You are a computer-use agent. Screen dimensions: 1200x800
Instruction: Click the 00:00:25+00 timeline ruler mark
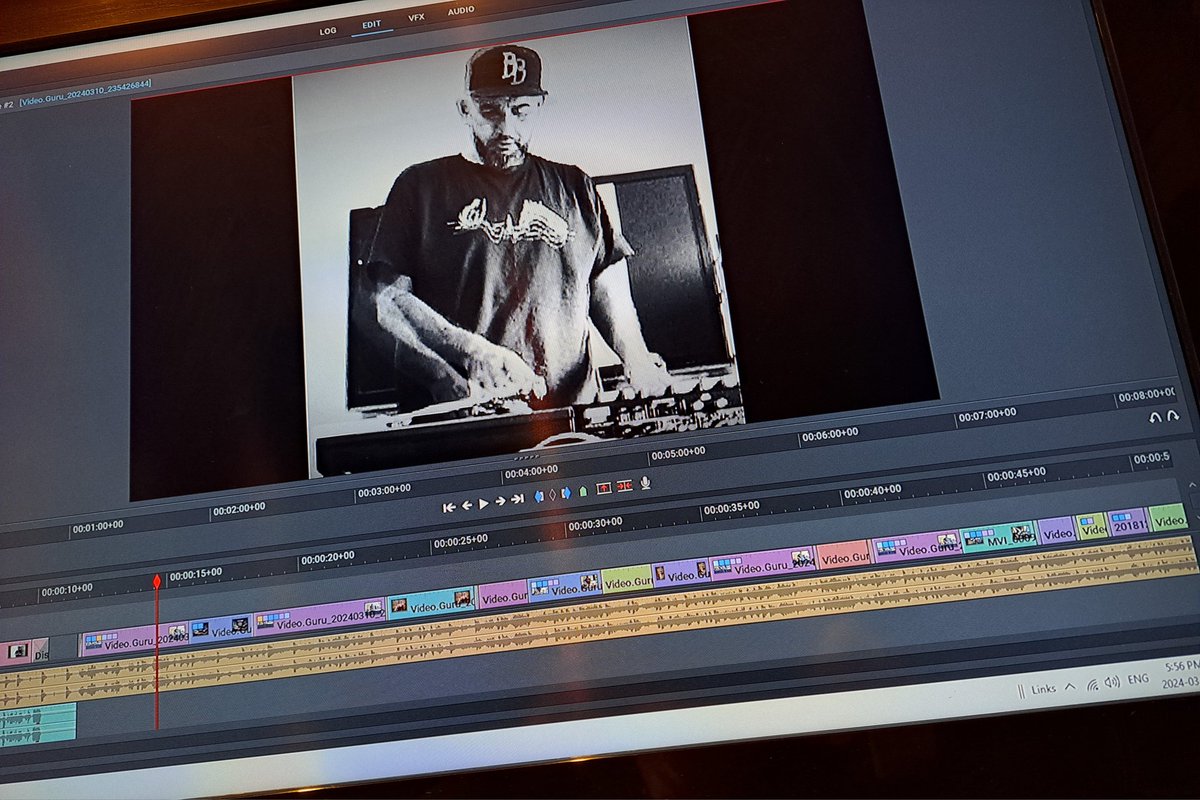point(460,540)
